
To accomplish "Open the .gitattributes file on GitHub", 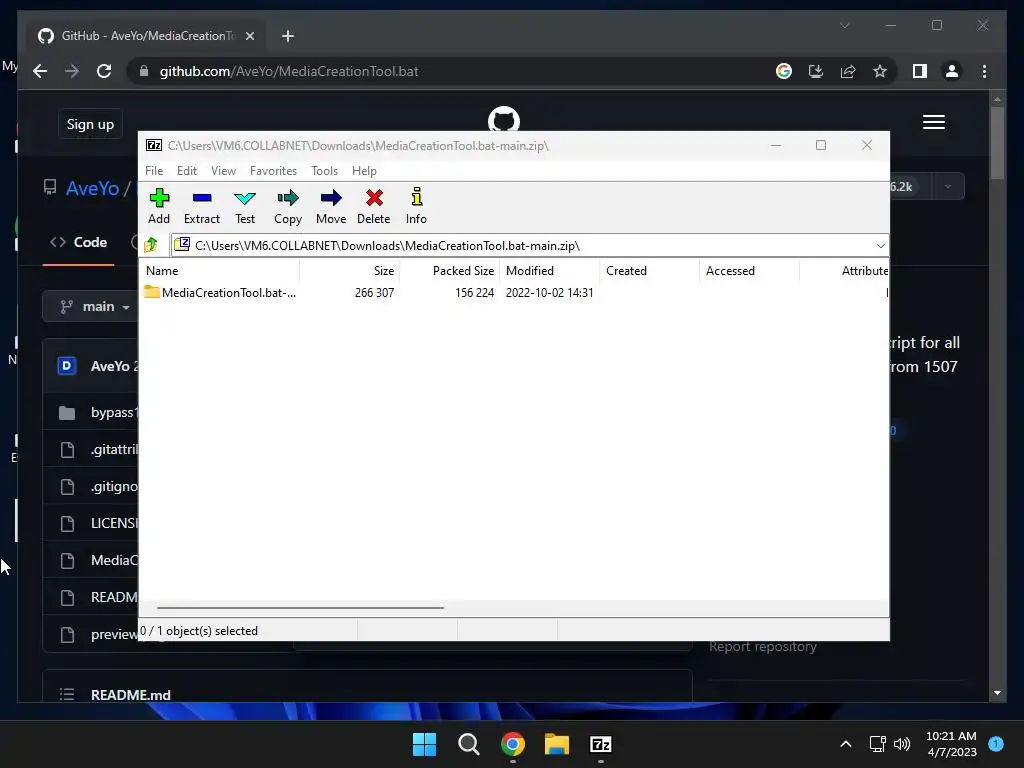I will click(114, 449).
